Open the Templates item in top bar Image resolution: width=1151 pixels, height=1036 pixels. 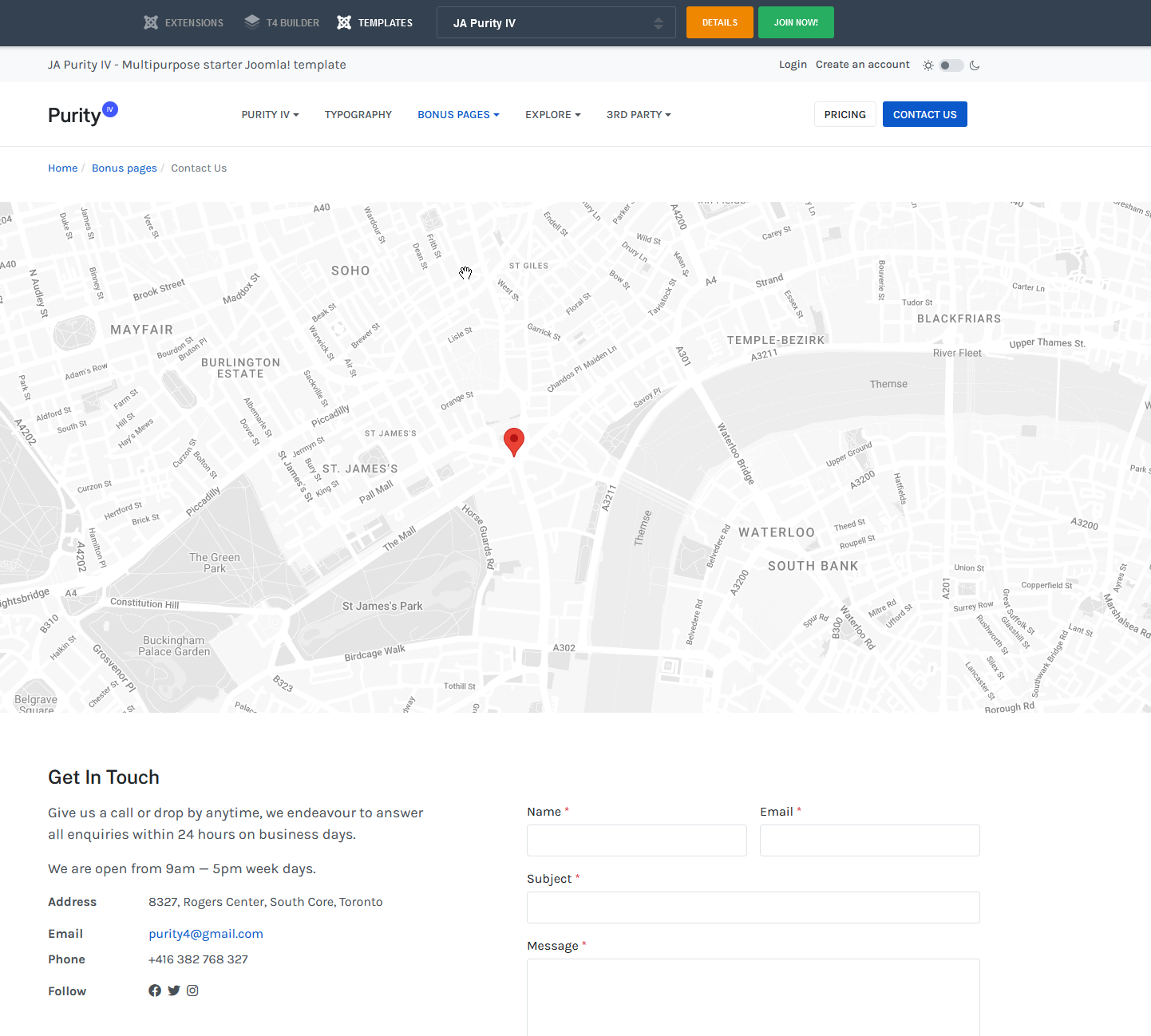(375, 23)
